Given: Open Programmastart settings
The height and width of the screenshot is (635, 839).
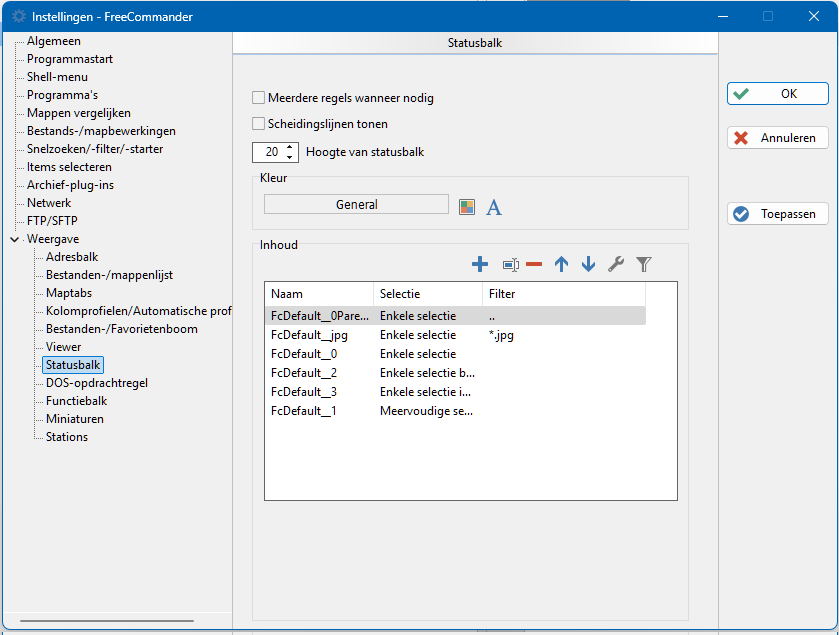Looking at the screenshot, I should coord(70,59).
